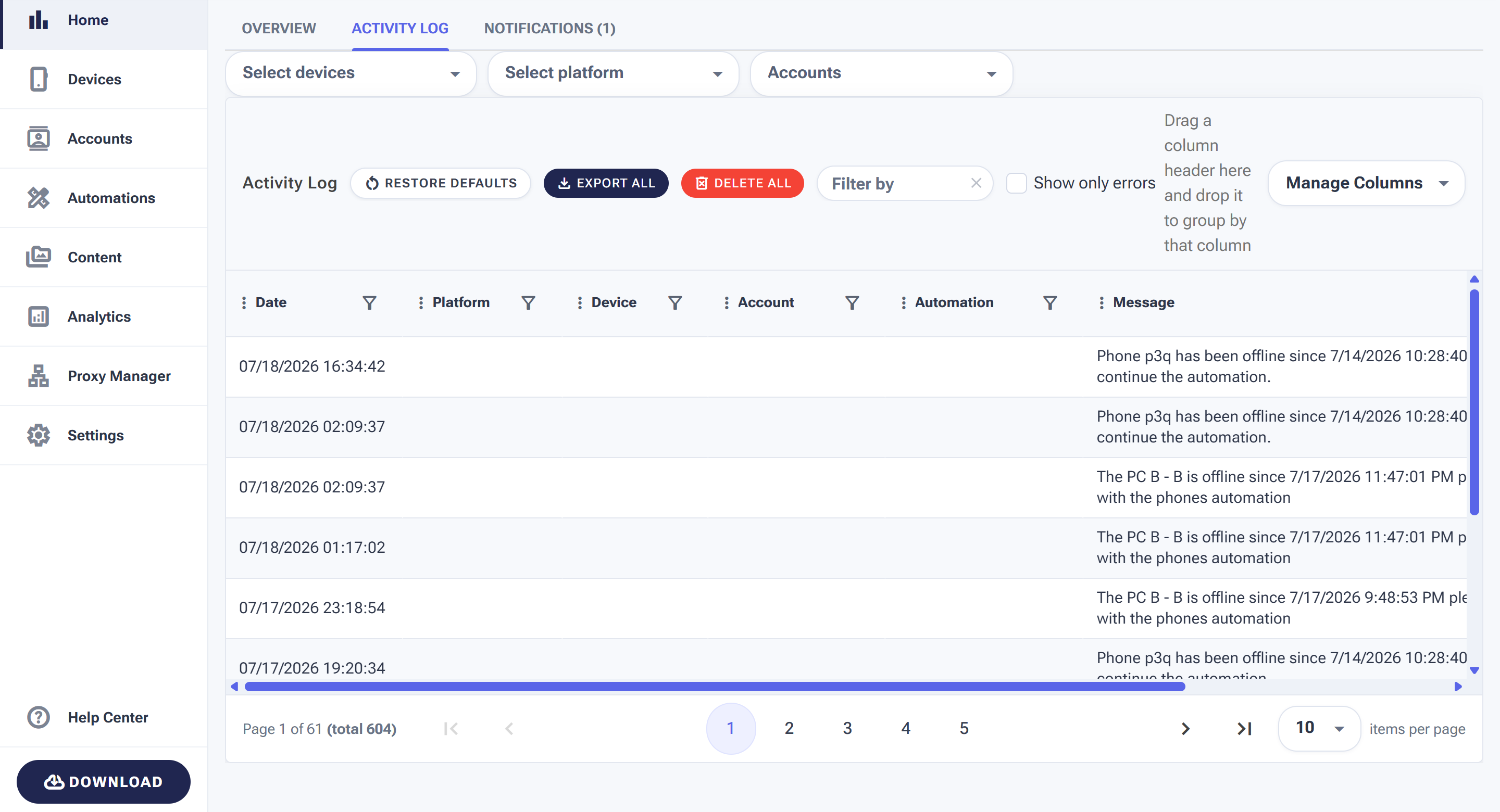Click the Export All button

pos(606,183)
